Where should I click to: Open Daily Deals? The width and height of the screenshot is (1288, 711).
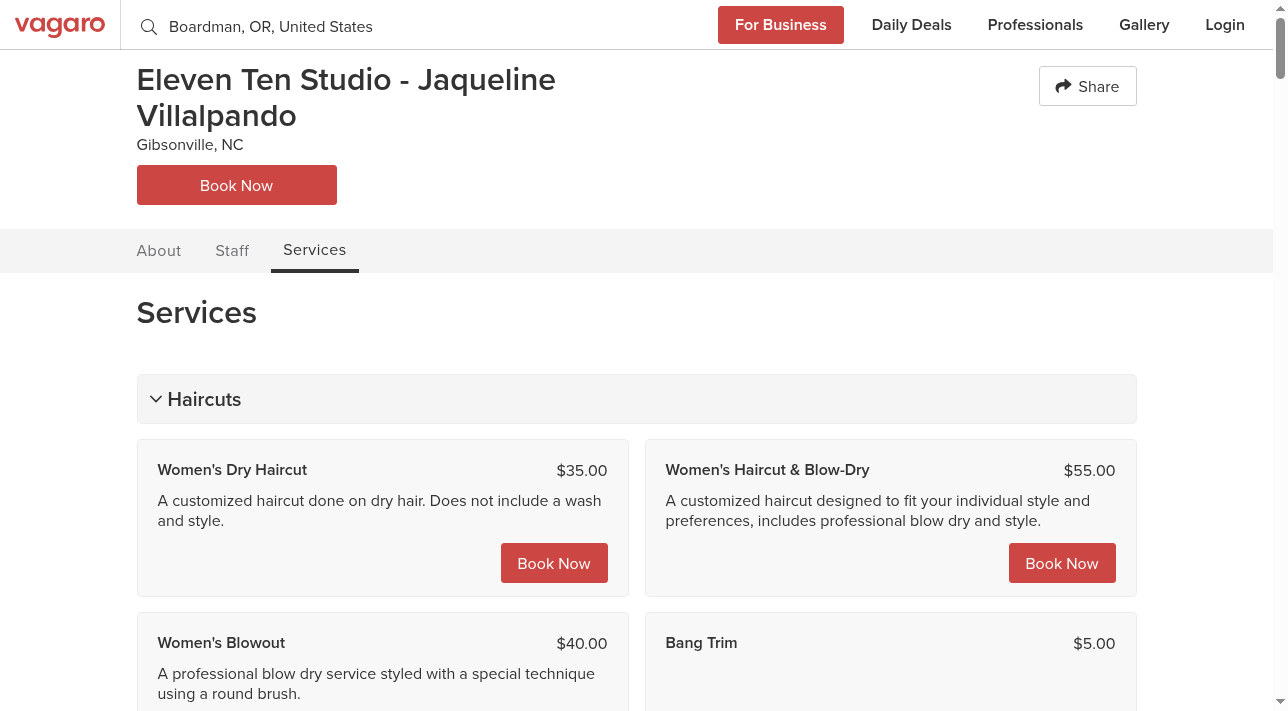(912, 25)
